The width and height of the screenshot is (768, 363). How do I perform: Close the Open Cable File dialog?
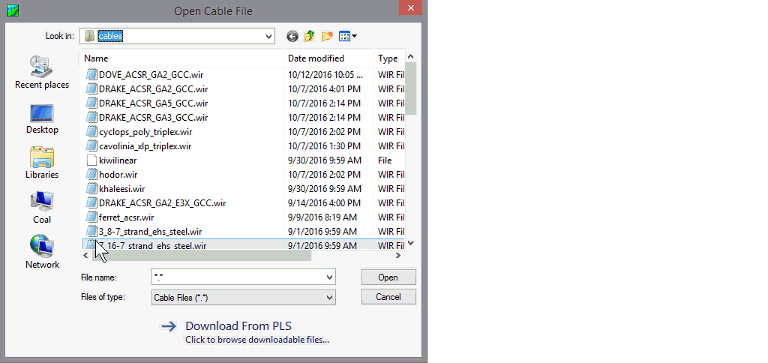coord(410,8)
